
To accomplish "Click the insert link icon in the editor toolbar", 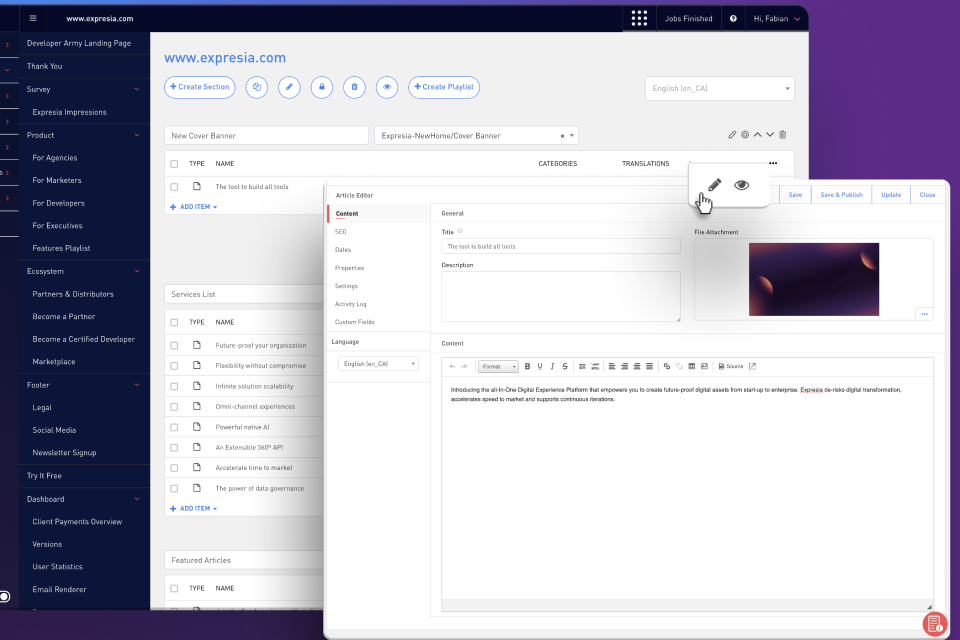I will pyautogui.click(x=667, y=366).
